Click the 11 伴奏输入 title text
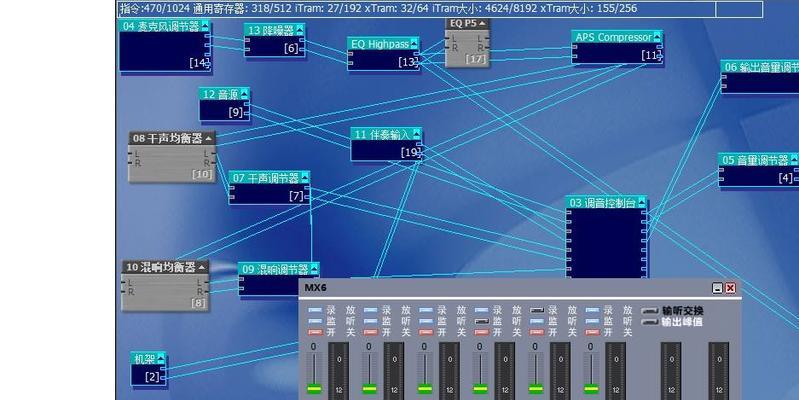The width and height of the screenshot is (799, 400). 382,135
